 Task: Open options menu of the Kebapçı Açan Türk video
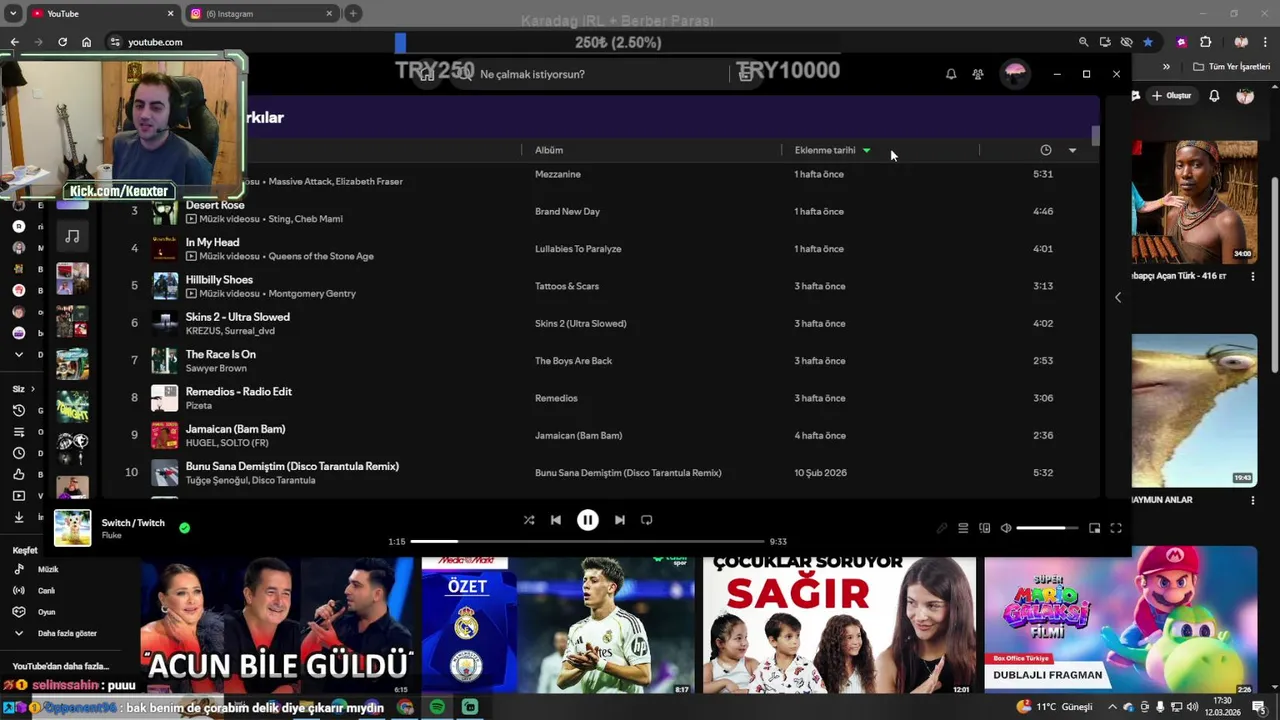pos(1253,276)
